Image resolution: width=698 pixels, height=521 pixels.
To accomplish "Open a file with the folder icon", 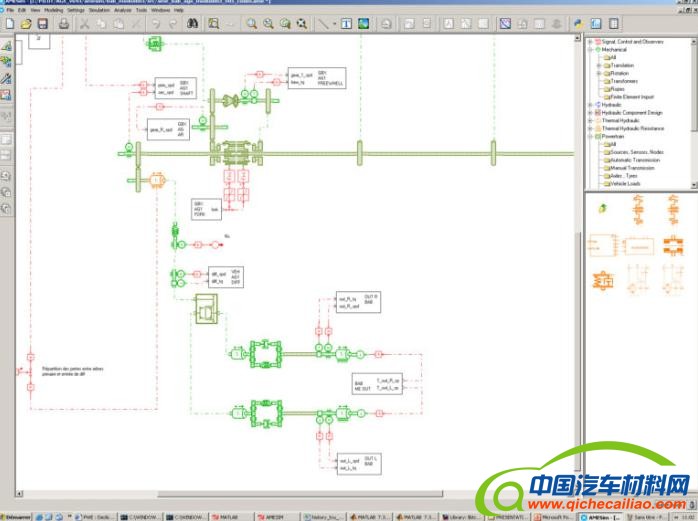I will (x=26, y=23).
